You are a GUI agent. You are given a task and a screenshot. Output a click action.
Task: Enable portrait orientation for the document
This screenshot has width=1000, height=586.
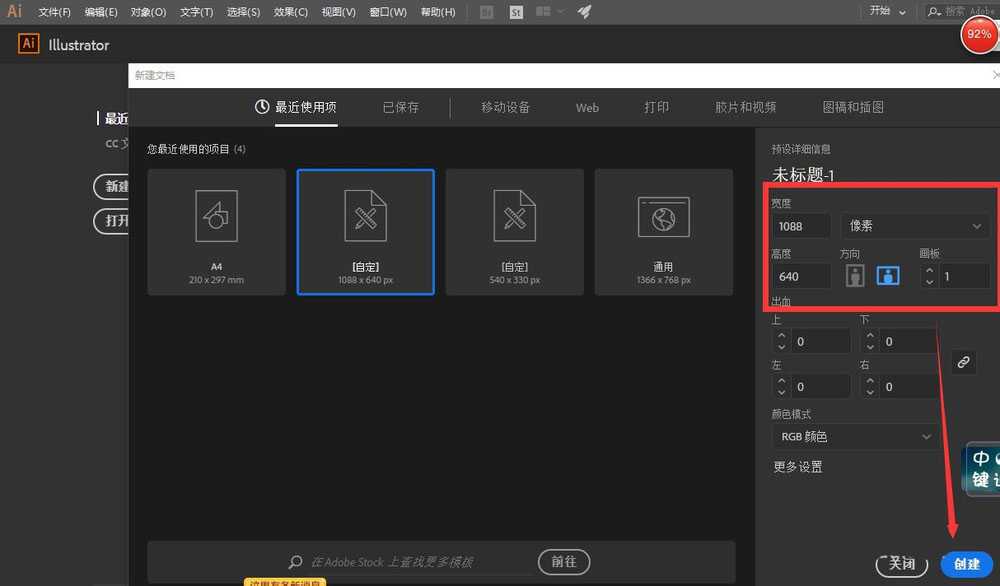click(x=855, y=275)
